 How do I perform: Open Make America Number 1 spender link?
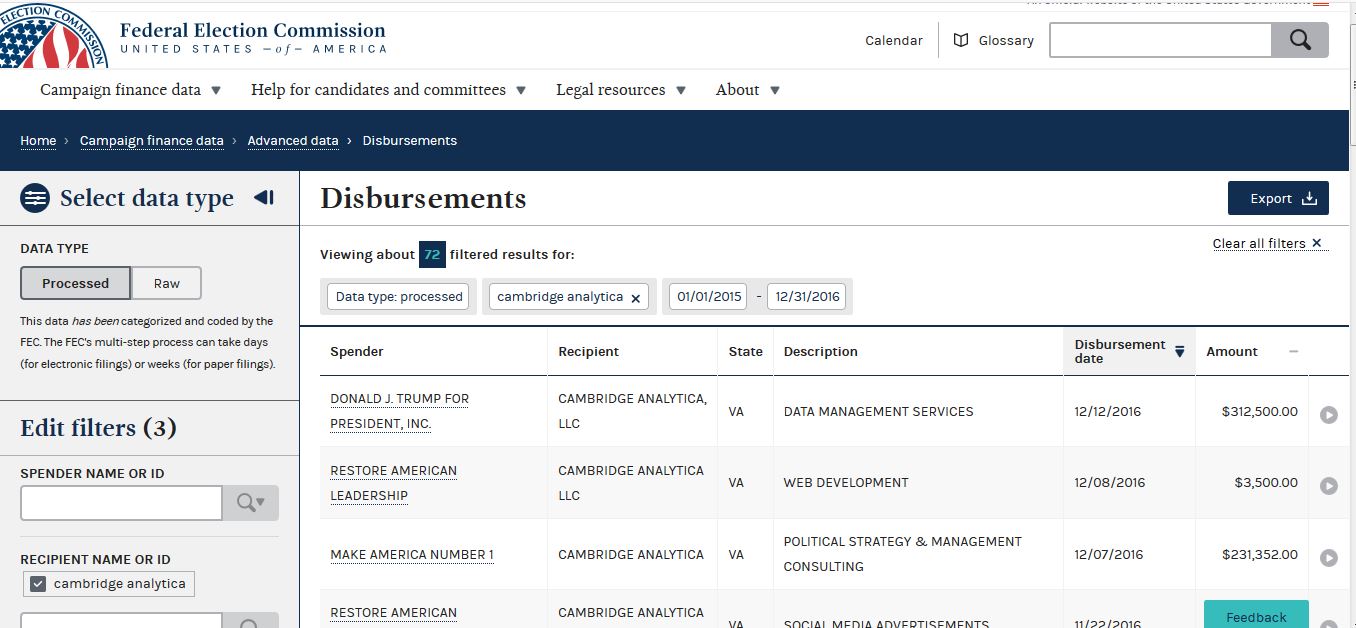(412, 555)
